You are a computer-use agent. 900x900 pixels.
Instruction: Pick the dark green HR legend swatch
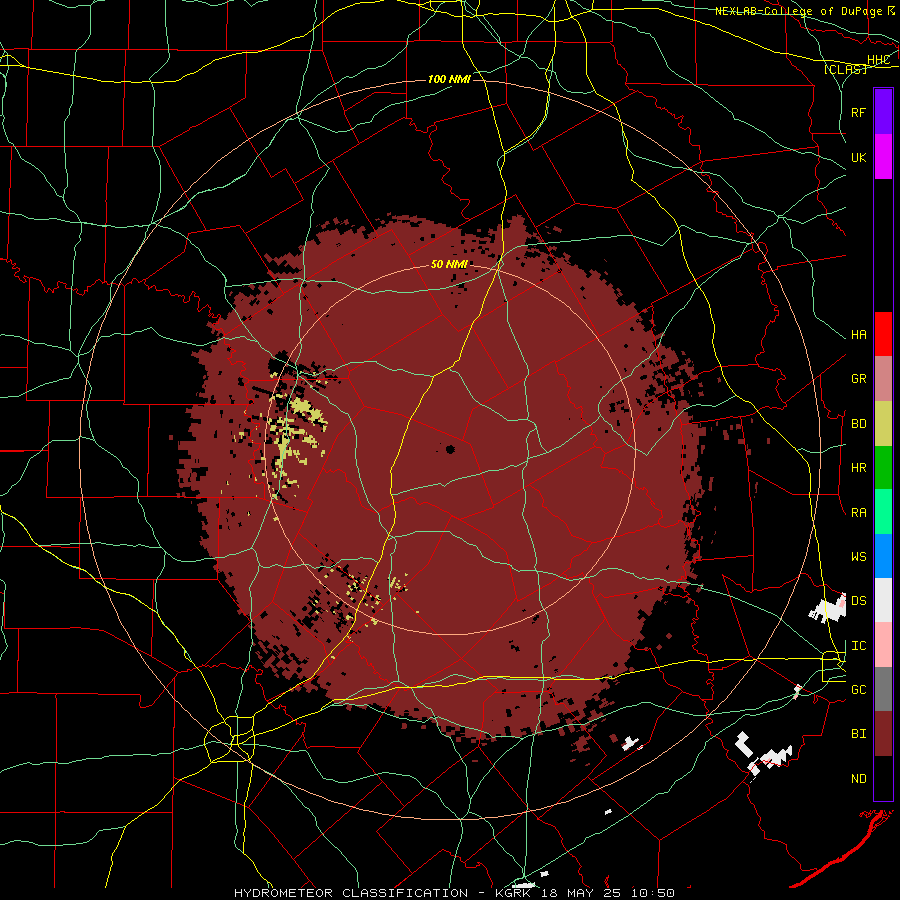click(x=883, y=468)
